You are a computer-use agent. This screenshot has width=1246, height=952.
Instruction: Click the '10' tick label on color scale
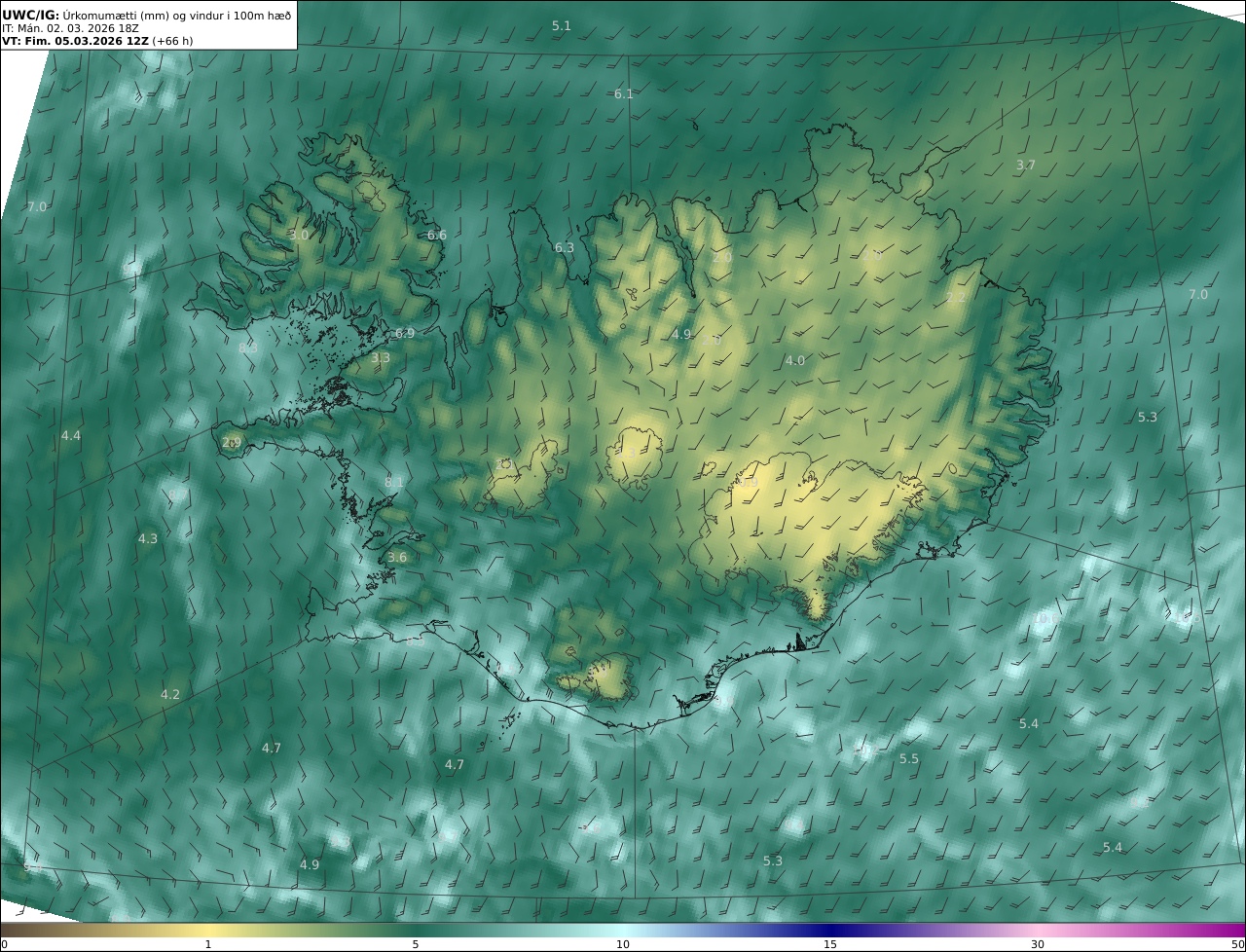point(623,944)
